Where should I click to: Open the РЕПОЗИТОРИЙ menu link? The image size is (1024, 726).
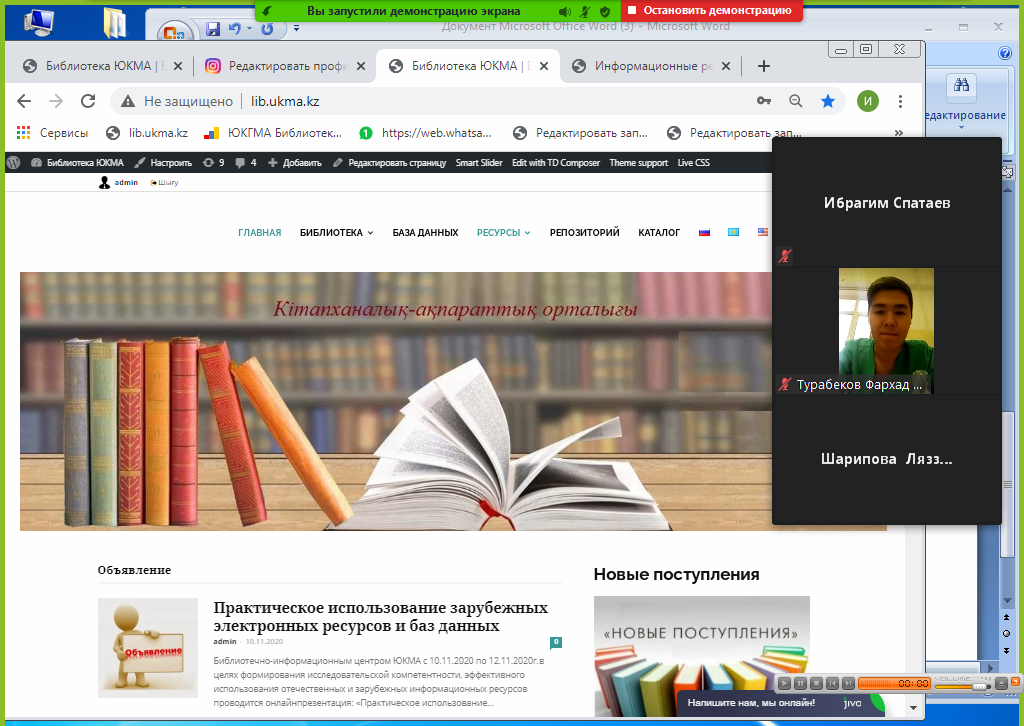click(584, 233)
